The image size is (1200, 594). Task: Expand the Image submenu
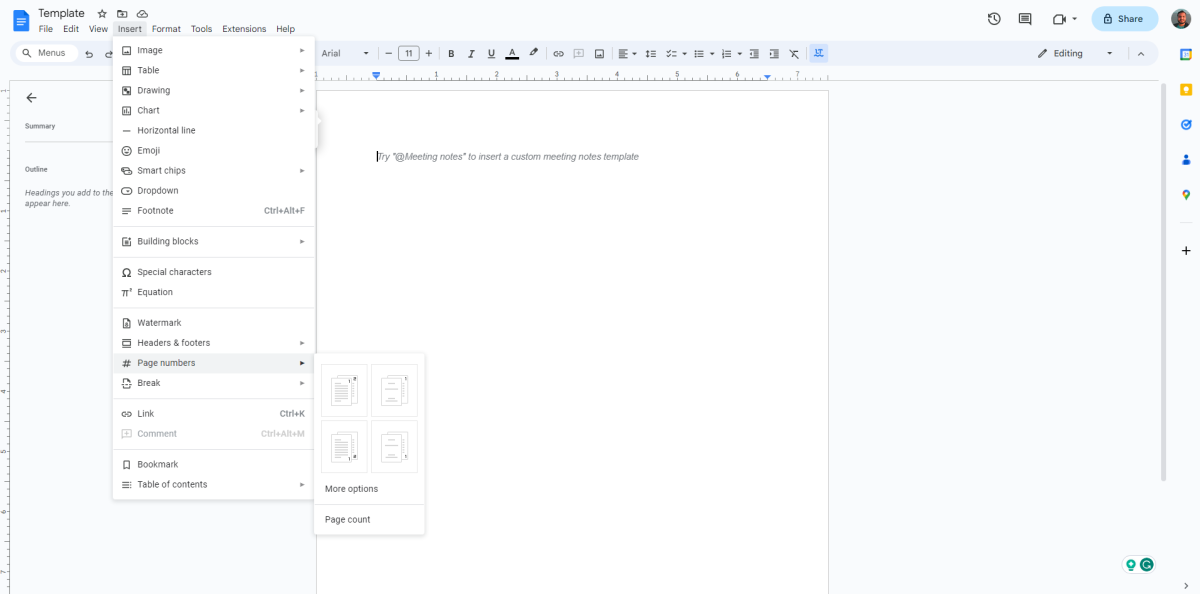point(214,50)
